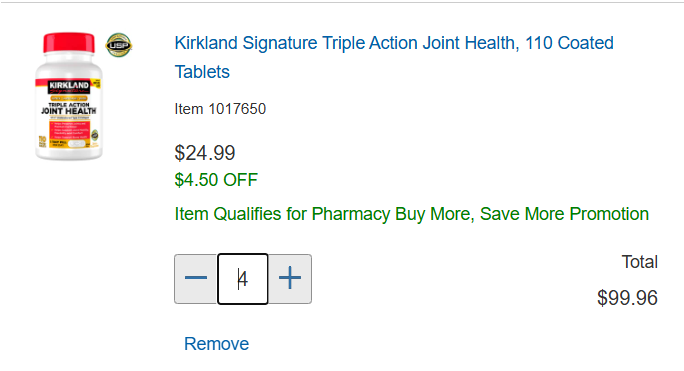684x371 pixels.
Task: Click the $99.96 total amount
Action: pos(627,298)
